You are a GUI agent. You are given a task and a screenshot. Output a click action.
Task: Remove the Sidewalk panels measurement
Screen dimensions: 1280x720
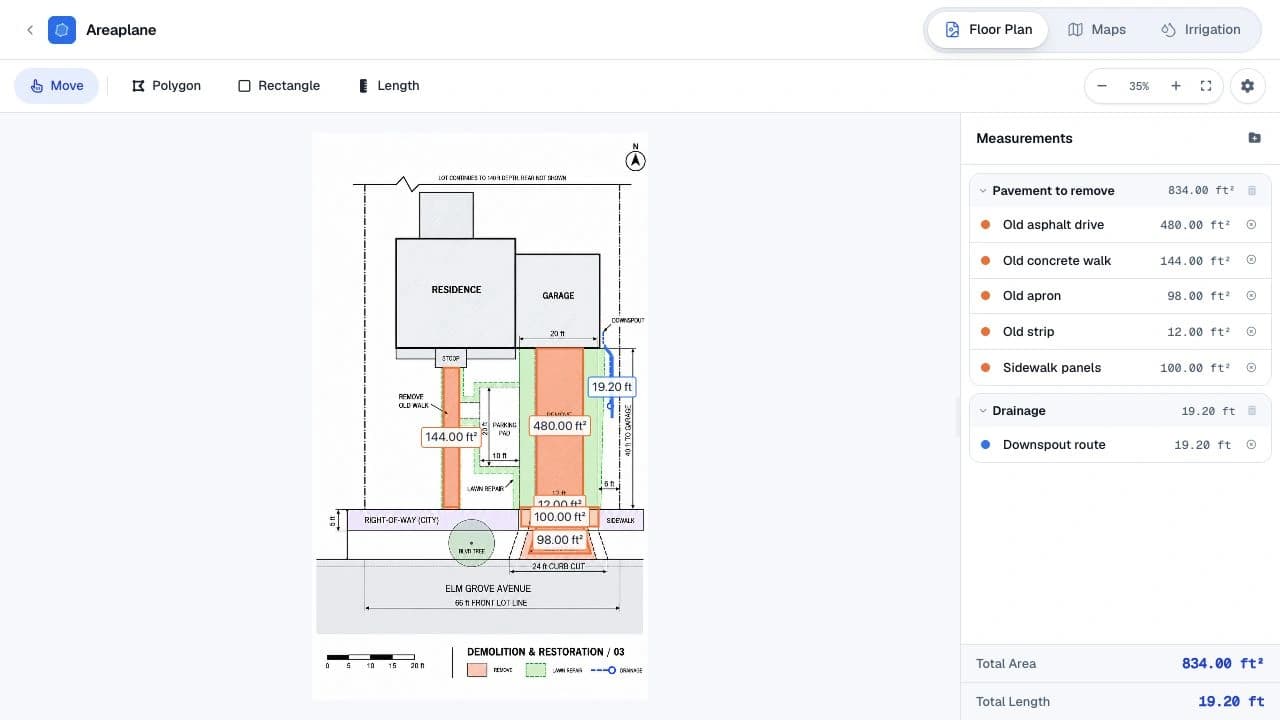click(1251, 368)
